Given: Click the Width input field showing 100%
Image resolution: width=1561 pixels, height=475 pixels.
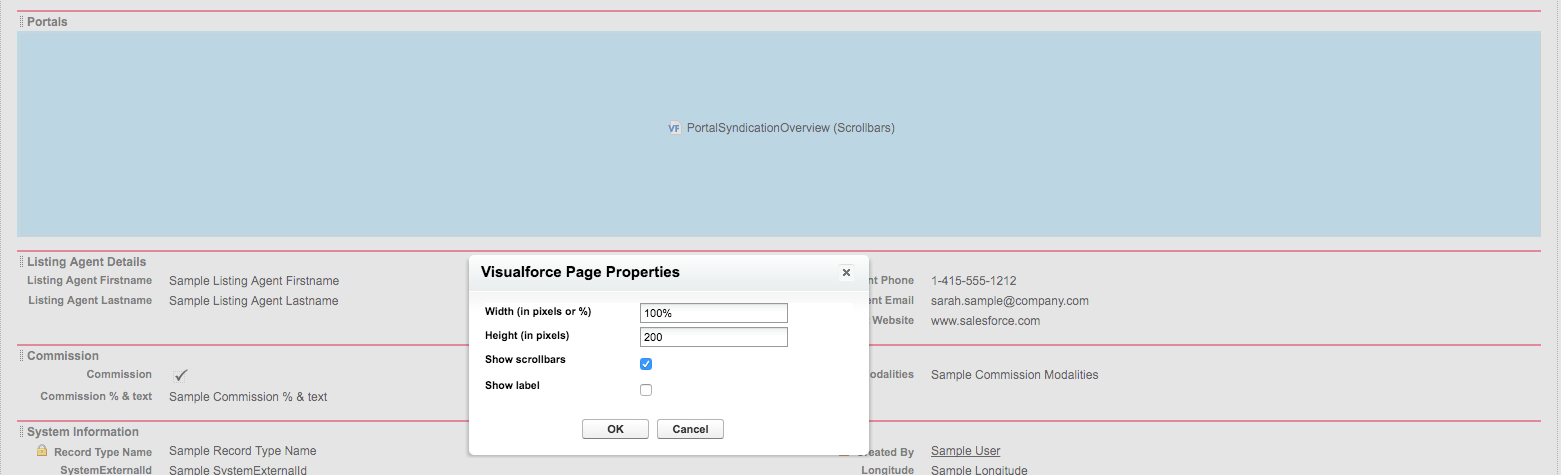Looking at the screenshot, I should tap(714, 313).
